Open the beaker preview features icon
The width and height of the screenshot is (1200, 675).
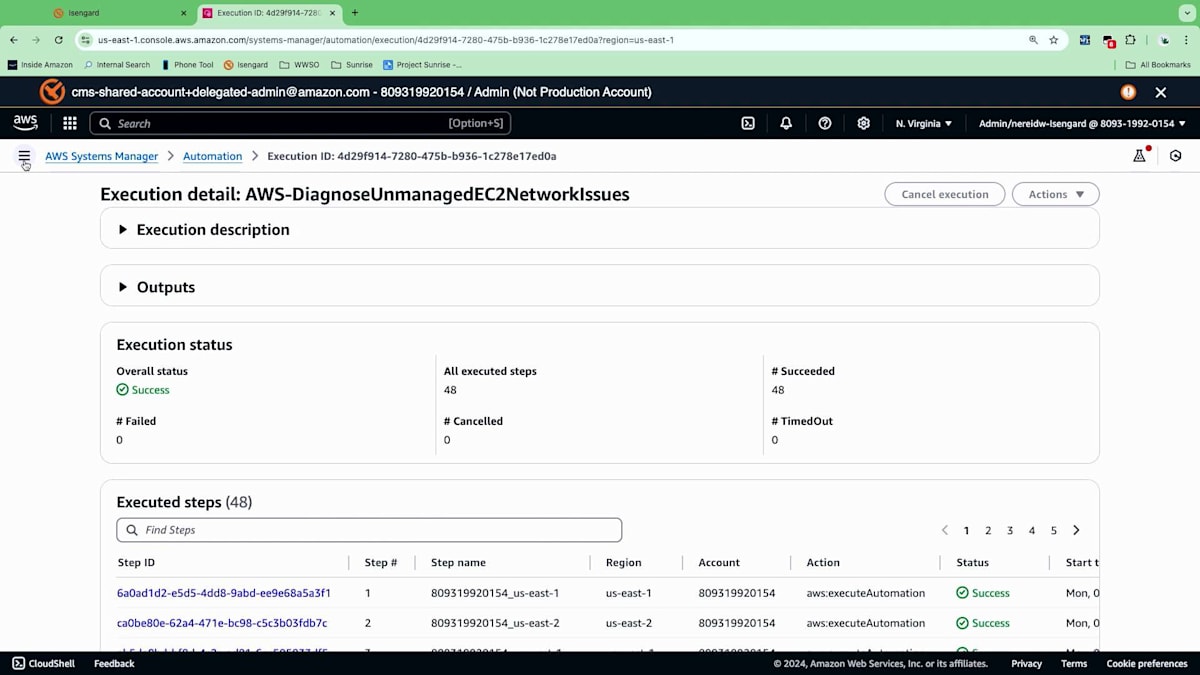pyautogui.click(x=1139, y=156)
